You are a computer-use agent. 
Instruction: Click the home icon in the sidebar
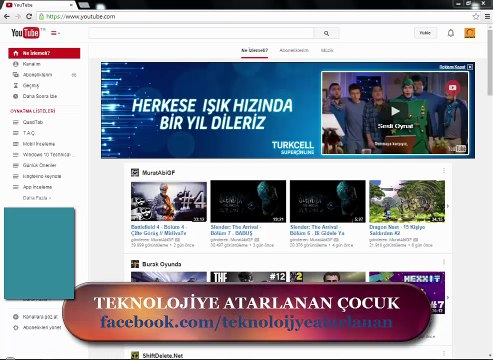[16, 53]
